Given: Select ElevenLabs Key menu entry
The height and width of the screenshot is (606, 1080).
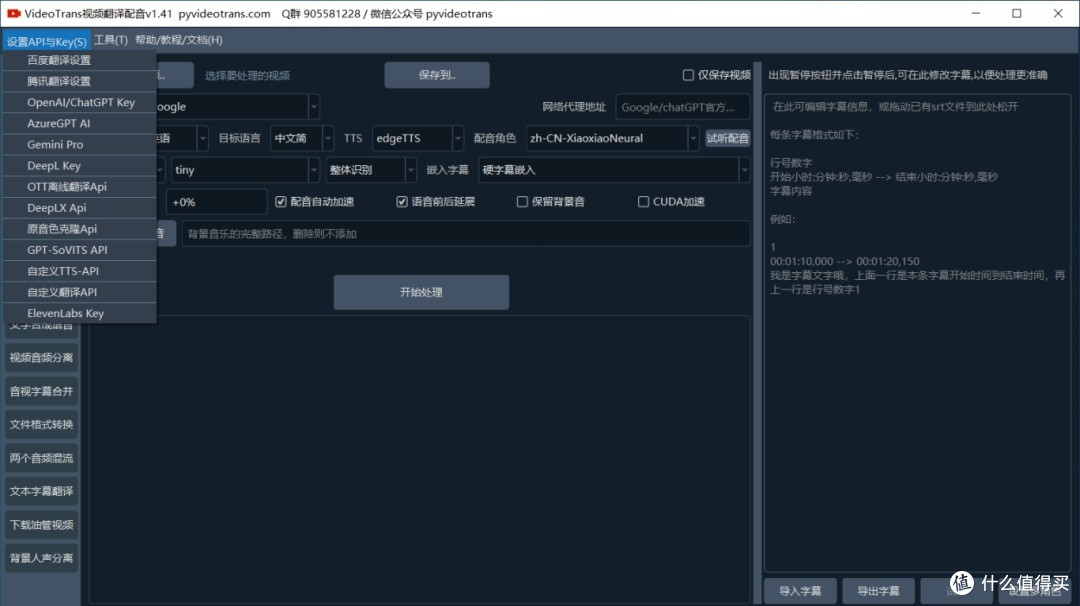Looking at the screenshot, I should pos(79,313).
